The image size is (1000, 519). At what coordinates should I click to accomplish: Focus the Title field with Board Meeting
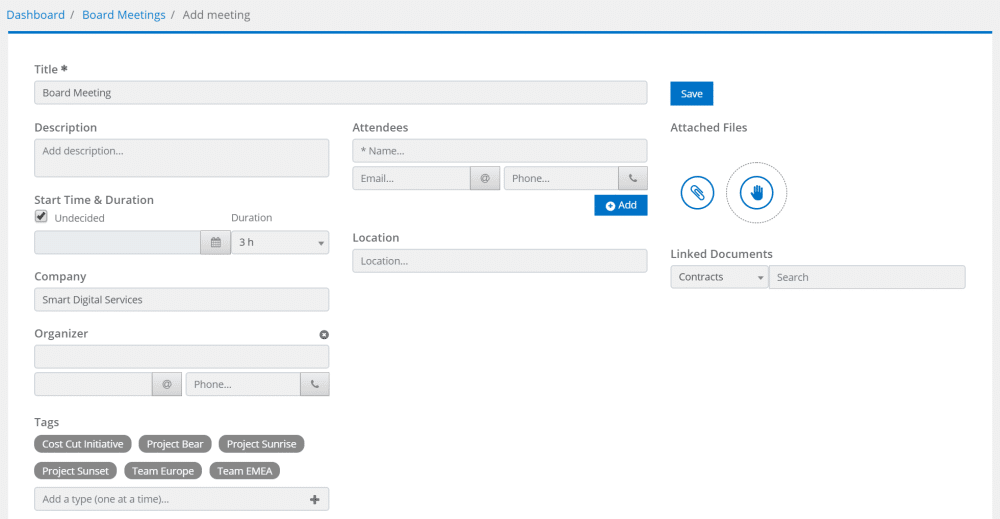(341, 93)
